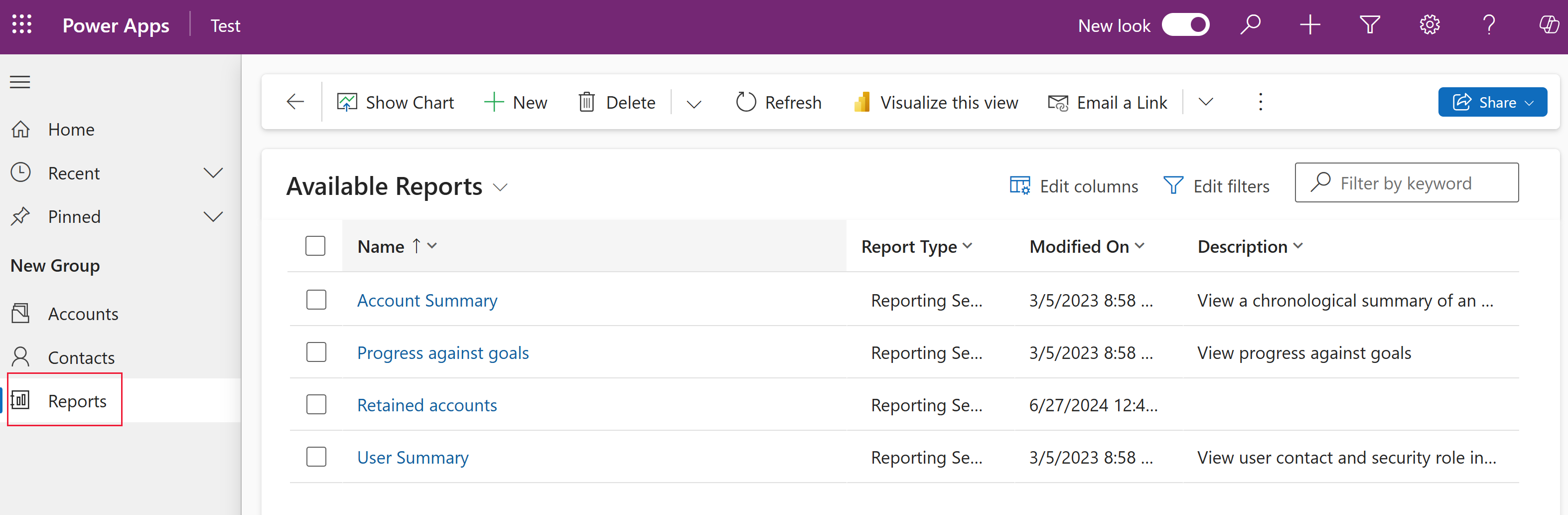Click the search magnifier in header
Viewport: 1568px width, 515px height.
[1250, 25]
